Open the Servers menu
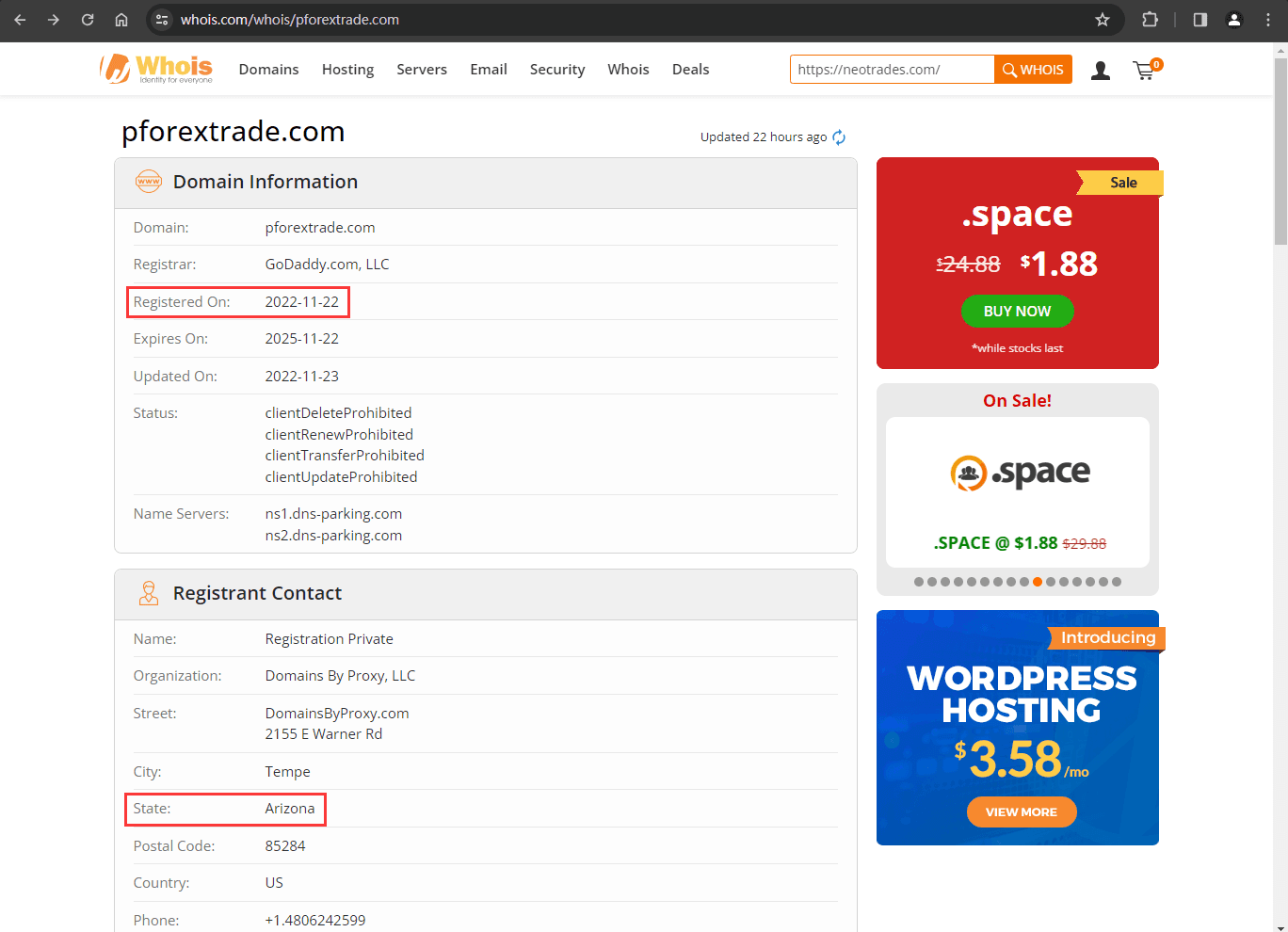The height and width of the screenshot is (932, 1288). [422, 70]
